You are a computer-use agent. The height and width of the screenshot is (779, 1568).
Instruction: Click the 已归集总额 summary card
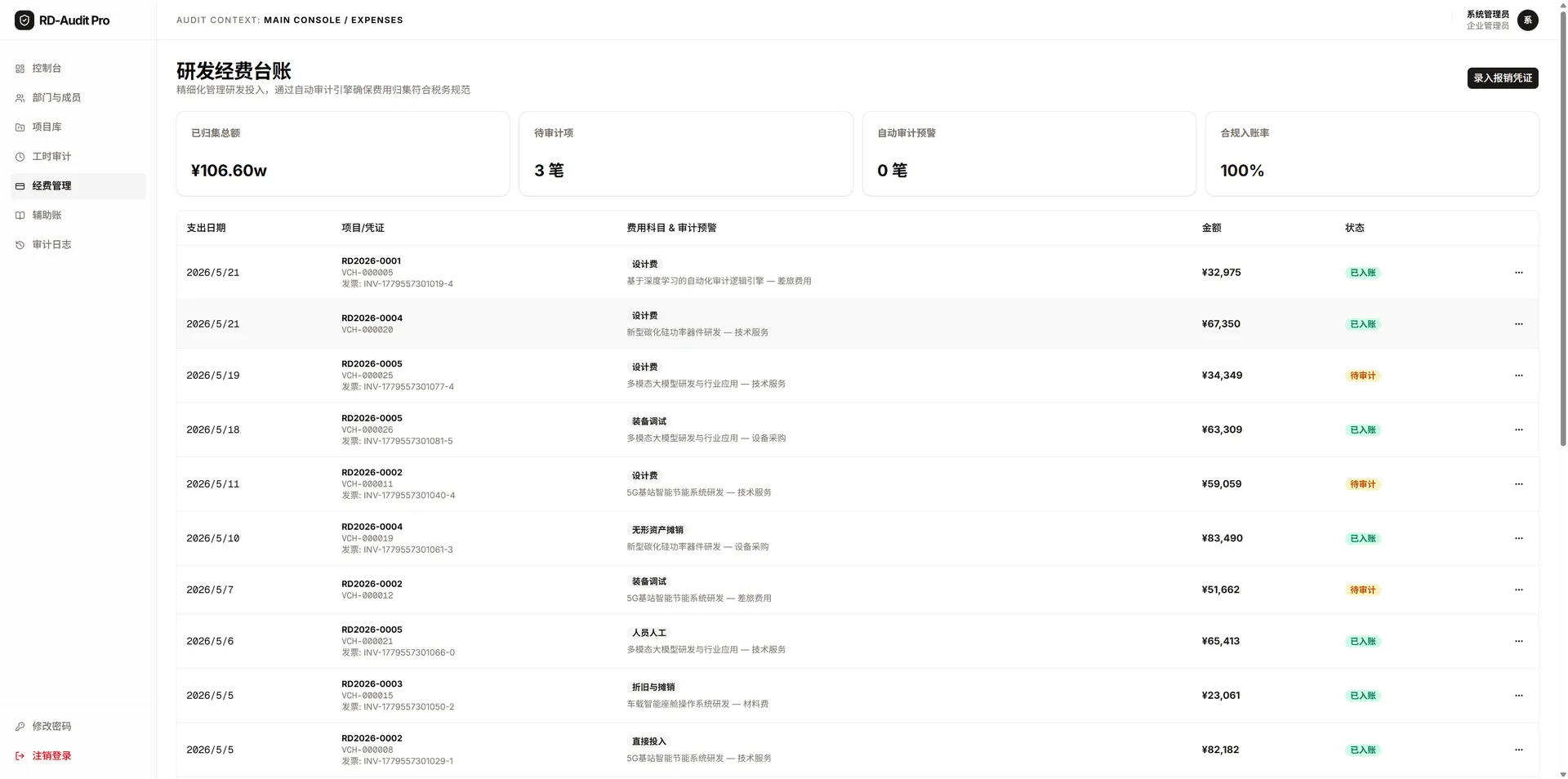point(343,154)
